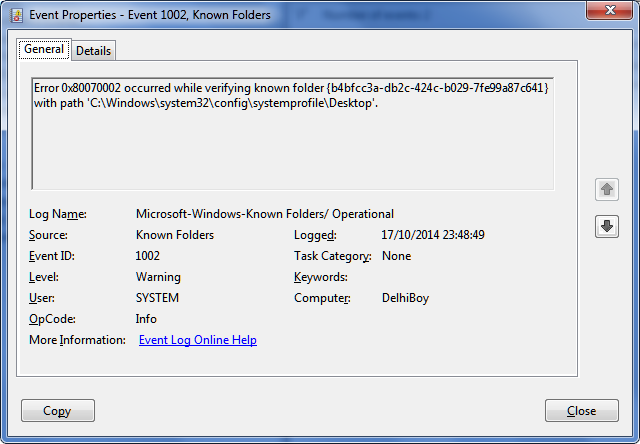The height and width of the screenshot is (444, 640).
Task: Click the OpCode label
Action: pos(52,319)
